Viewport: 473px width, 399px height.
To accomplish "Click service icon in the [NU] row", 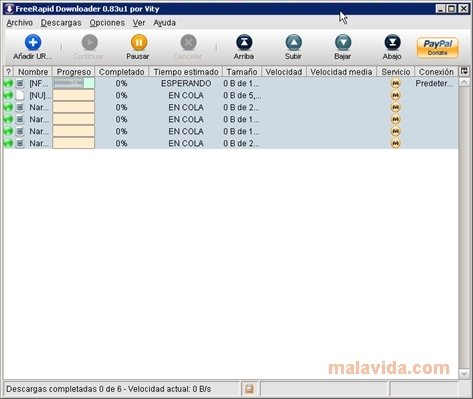I will tap(396, 95).
